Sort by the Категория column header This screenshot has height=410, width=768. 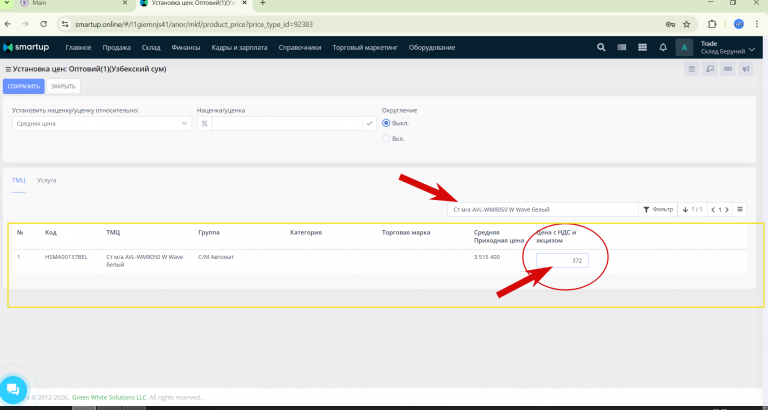306,232
